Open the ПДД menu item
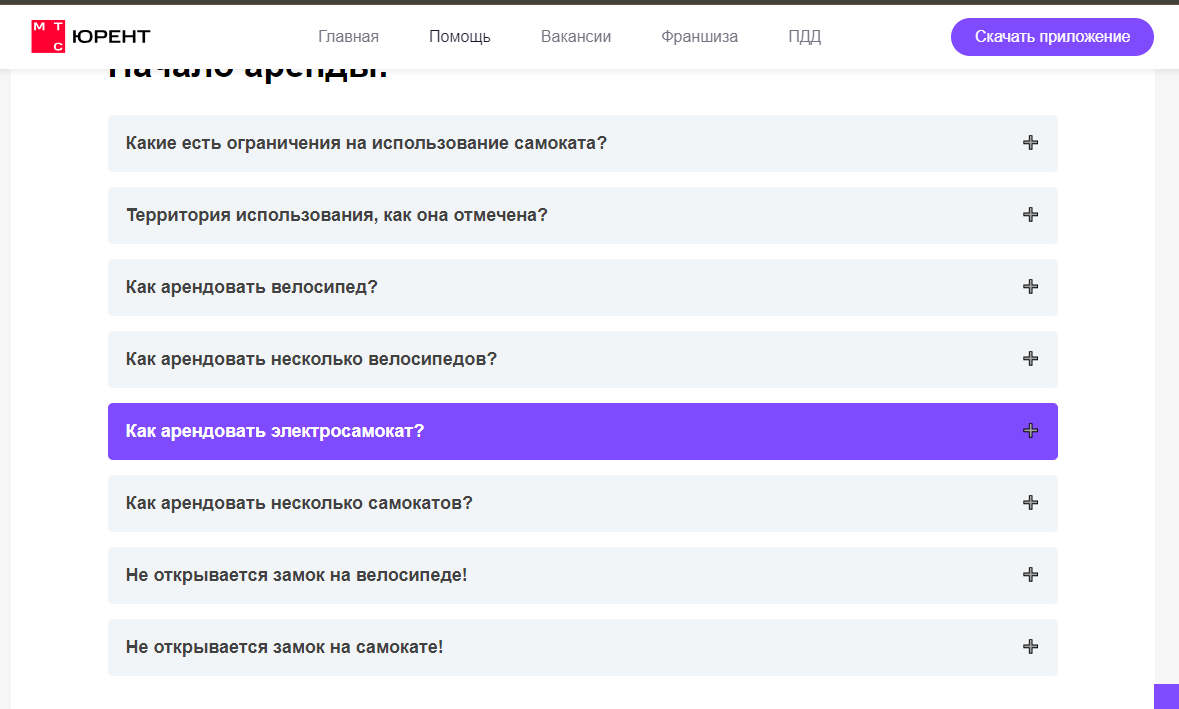This screenshot has width=1179, height=709. pos(805,37)
